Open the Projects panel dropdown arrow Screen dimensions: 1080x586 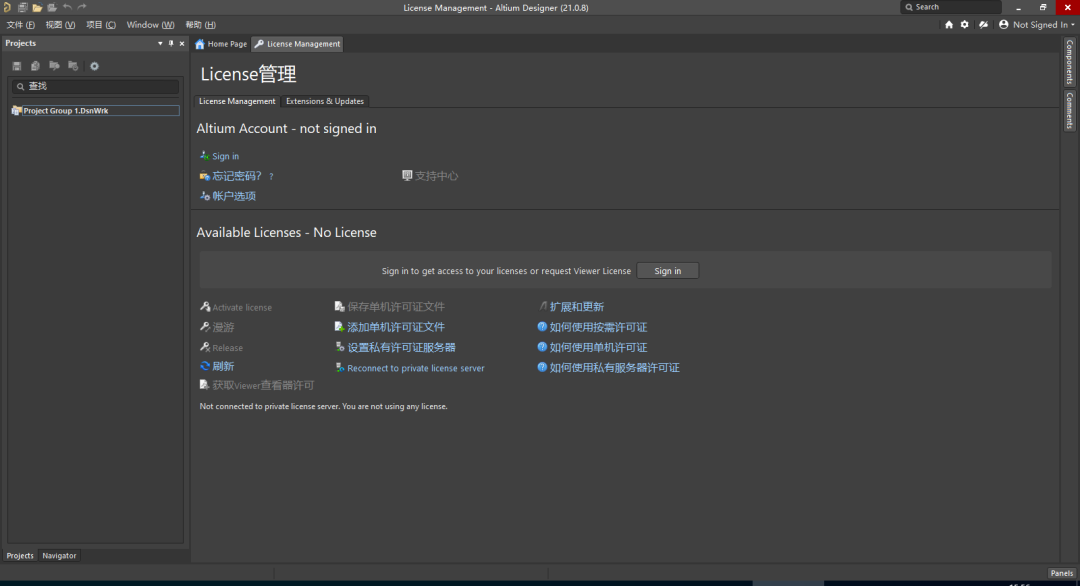coord(159,42)
